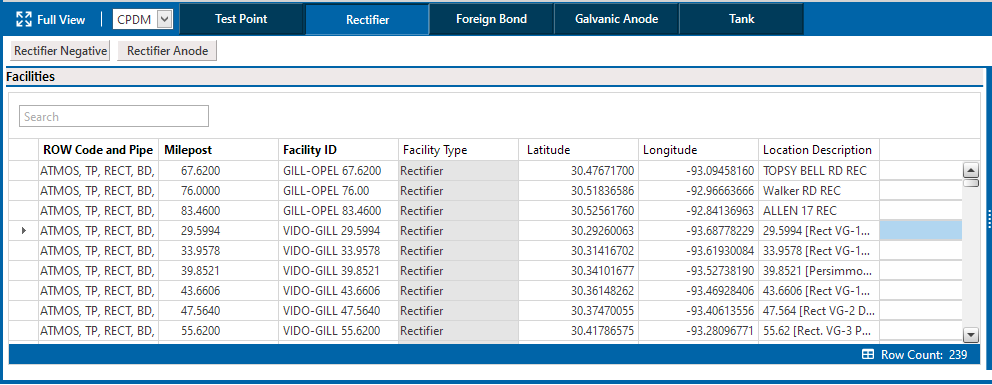Click the Row Count table icon
Image resolution: width=992 pixels, height=385 pixels.
(x=868, y=355)
